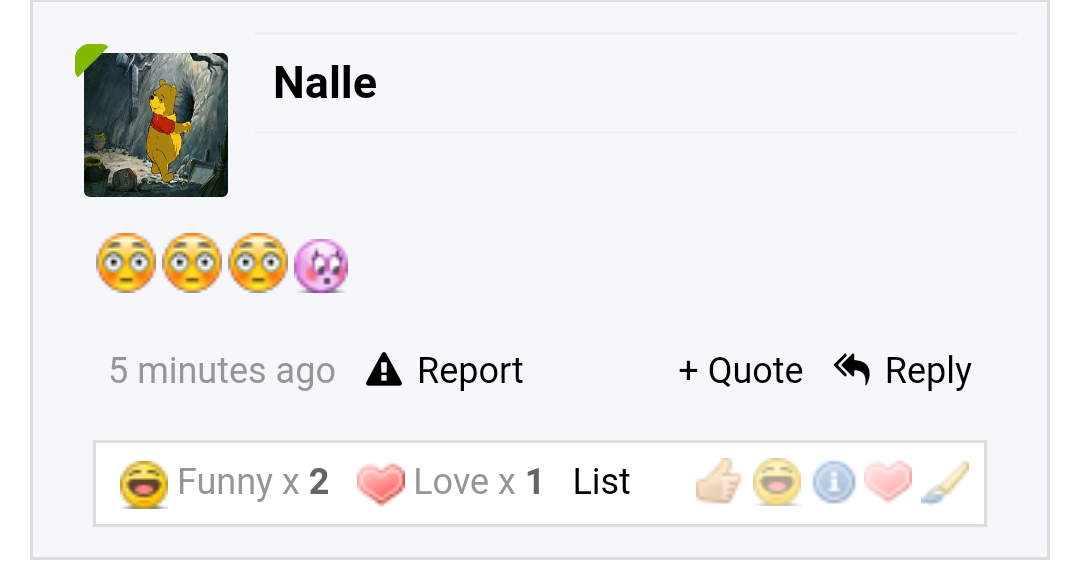The width and height of the screenshot is (1080, 561).
Task: Click the Funny x 2 laughing face icon
Action: pos(143,485)
